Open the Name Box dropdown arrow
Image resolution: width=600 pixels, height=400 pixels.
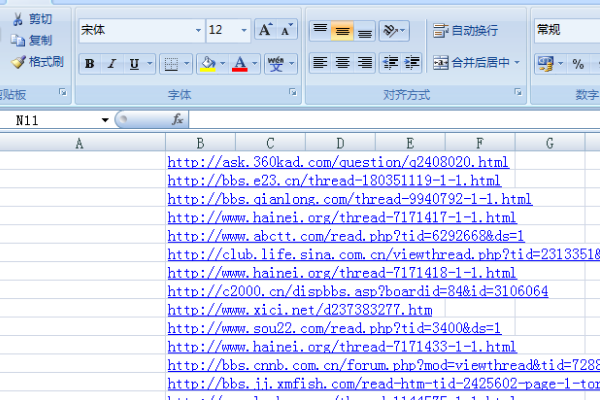105,120
